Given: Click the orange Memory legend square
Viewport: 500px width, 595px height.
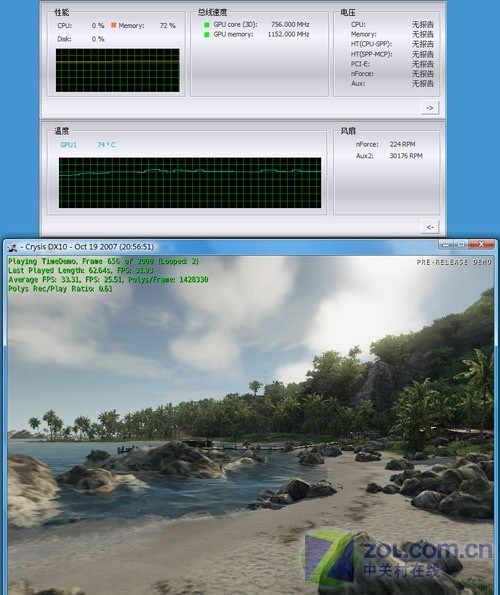Looking at the screenshot, I should [113, 25].
